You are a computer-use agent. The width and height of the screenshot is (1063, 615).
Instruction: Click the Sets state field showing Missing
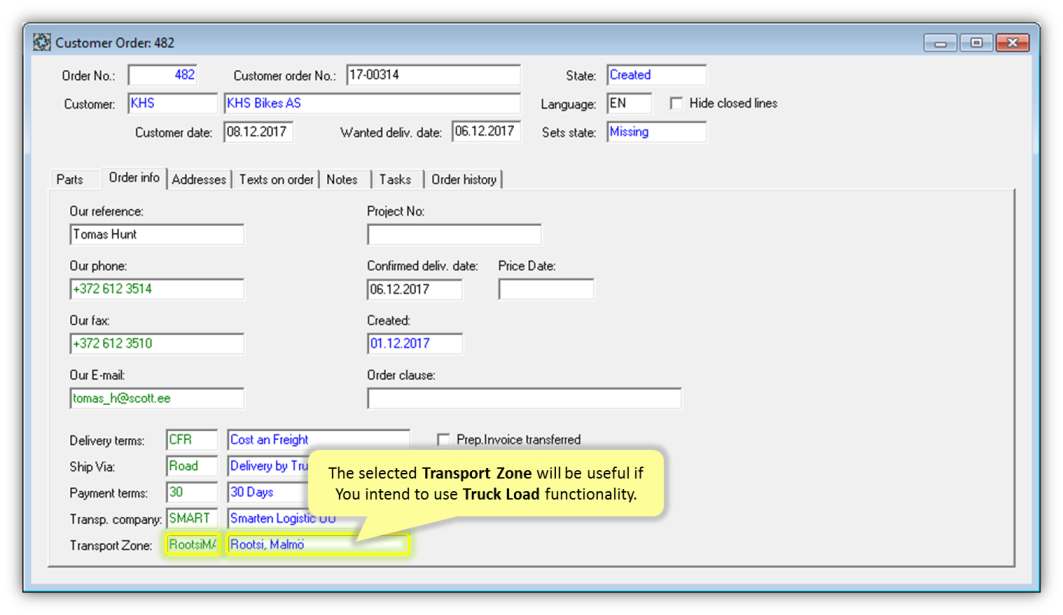656,132
